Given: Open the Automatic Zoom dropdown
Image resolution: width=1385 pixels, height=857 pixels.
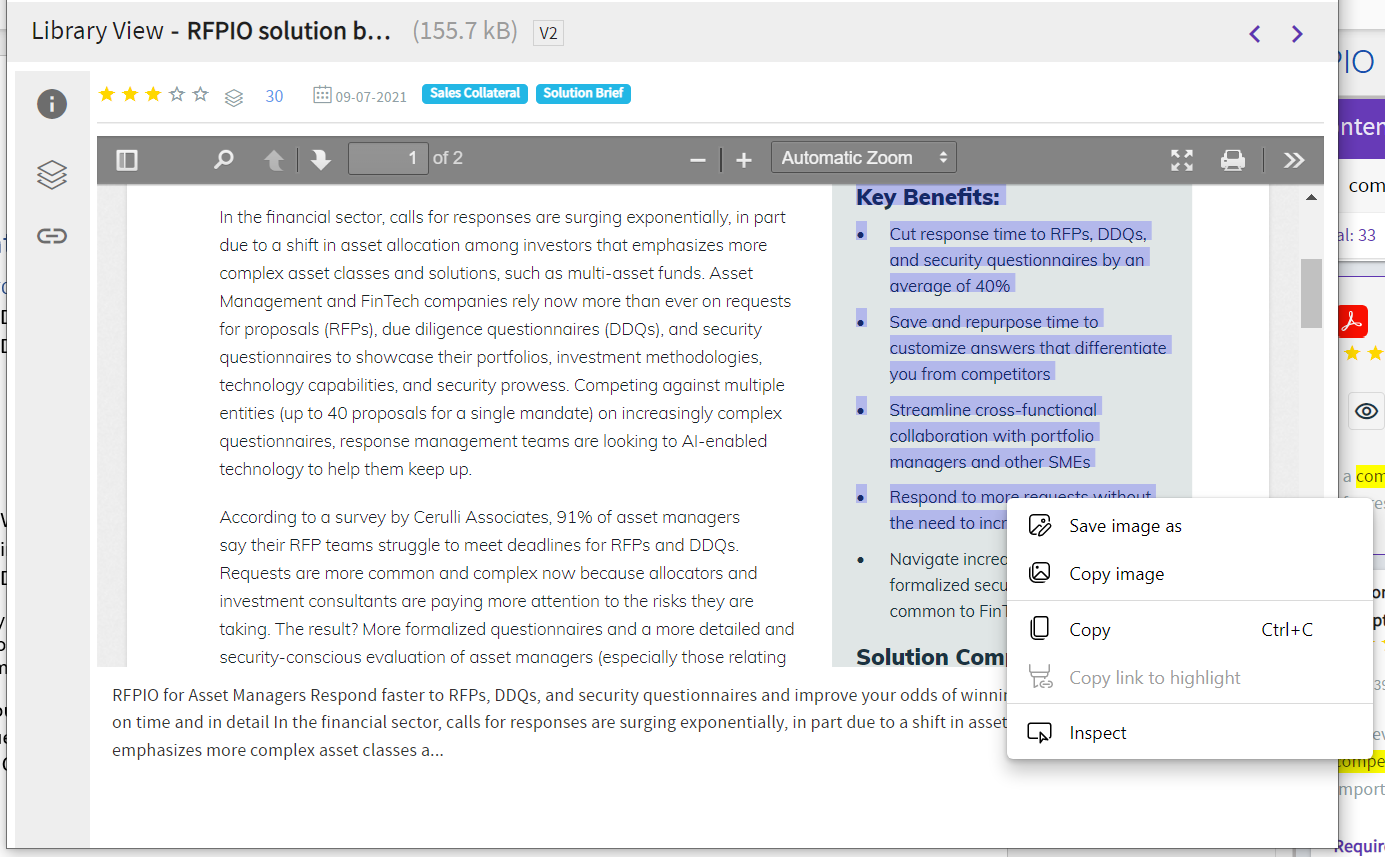Looking at the screenshot, I should [864, 158].
